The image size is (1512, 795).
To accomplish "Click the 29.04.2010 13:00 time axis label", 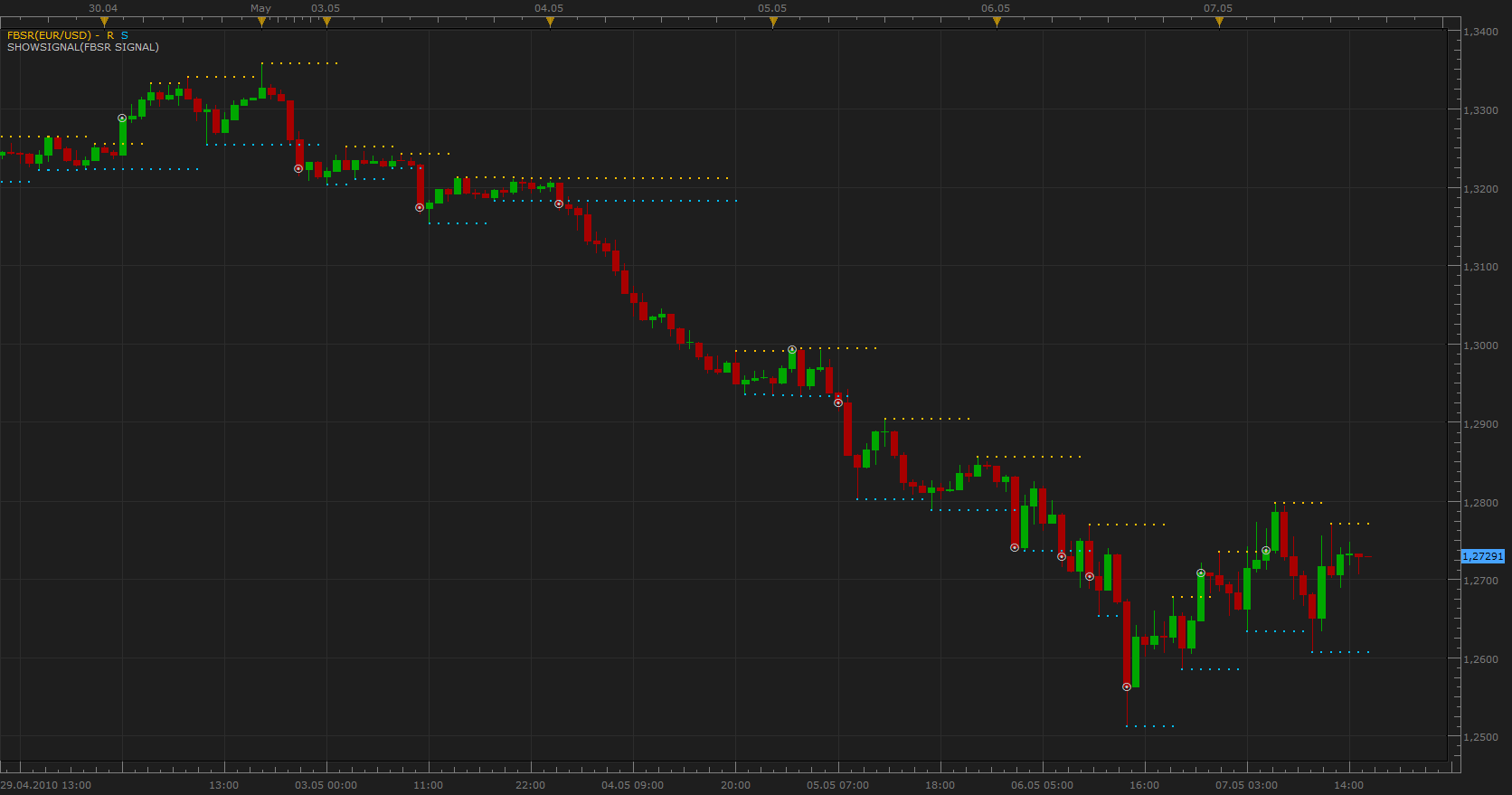I will click(x=46, y=785).
